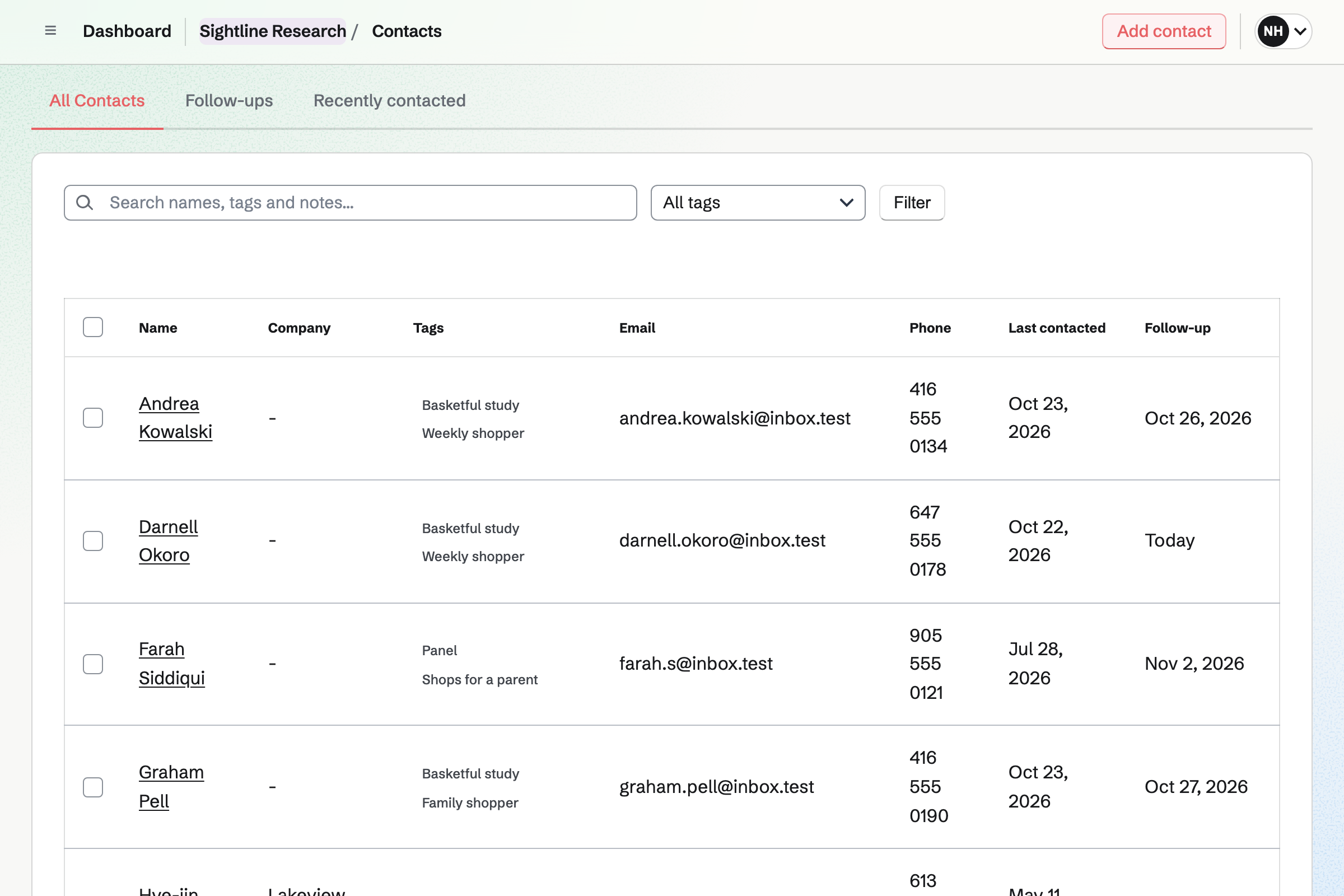
Task: Click Farah's Panel tag
Action: tap(440, 650)
